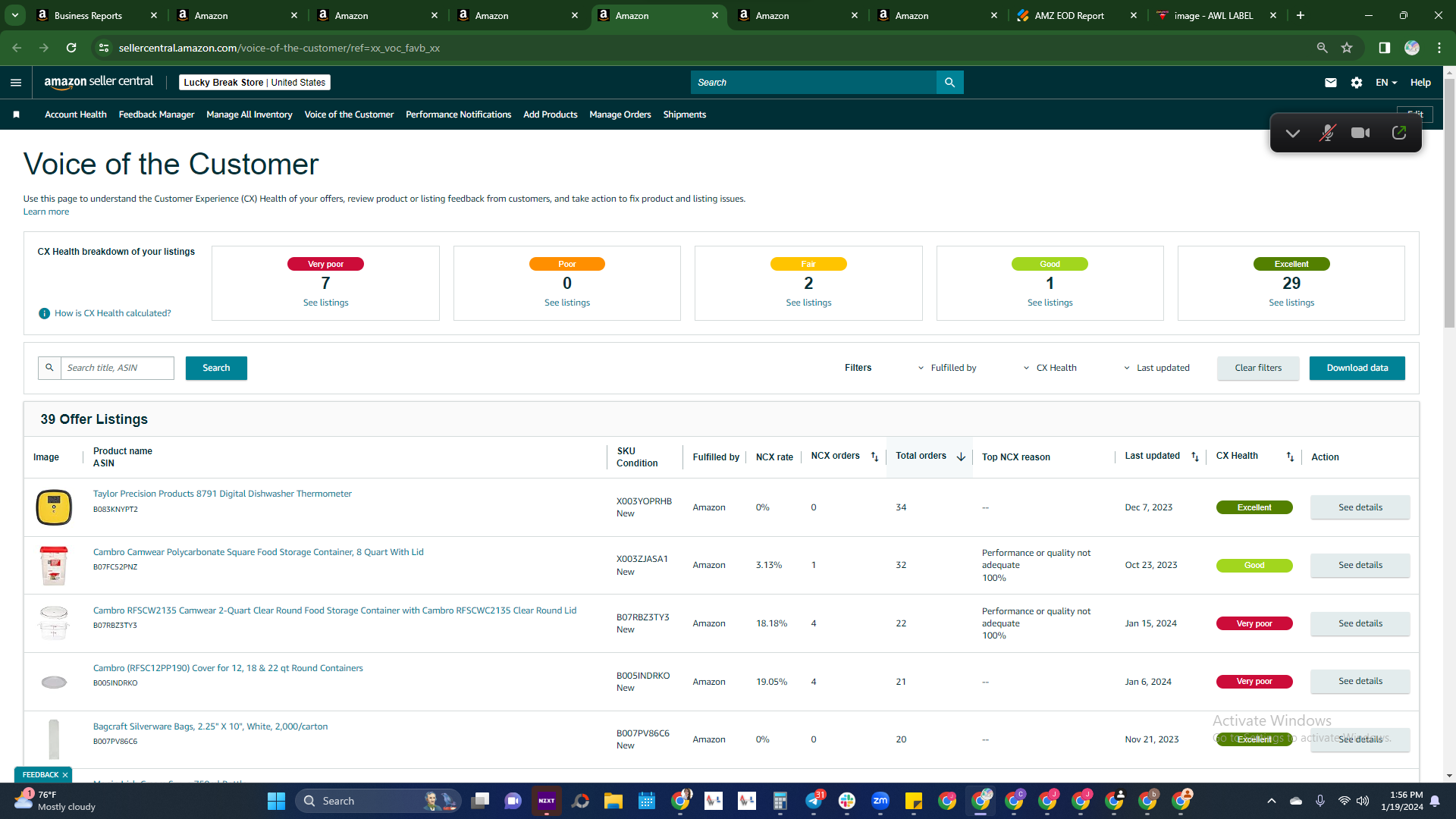Open the settings gear icon
This screenshot has height=819, width=1456.
1357,83
